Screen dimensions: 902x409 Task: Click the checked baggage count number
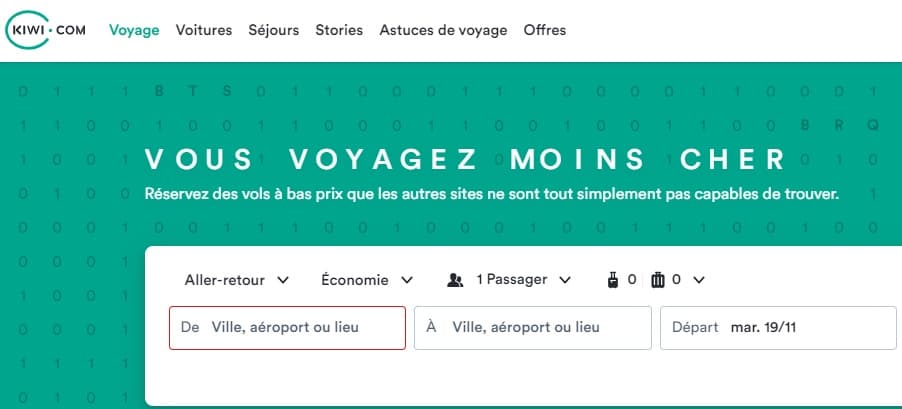pyautogui.click(x=676, y=280)
